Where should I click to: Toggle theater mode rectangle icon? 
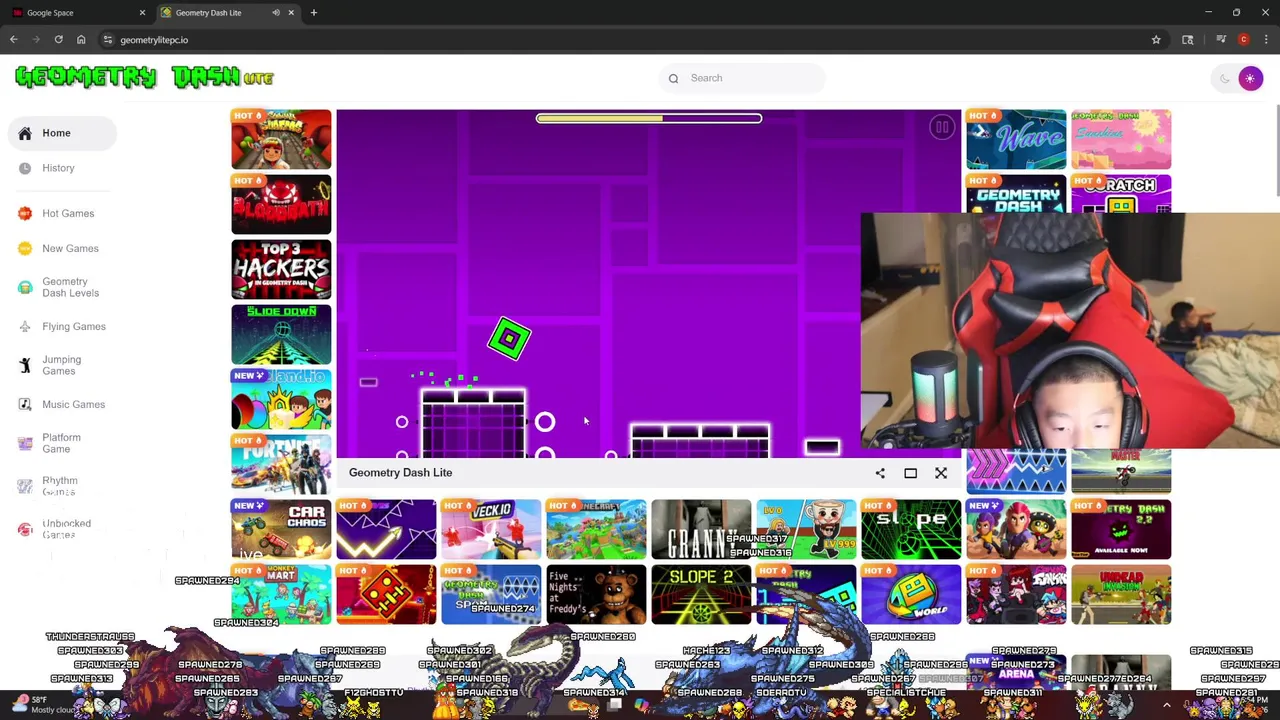[x=910, y=473]
